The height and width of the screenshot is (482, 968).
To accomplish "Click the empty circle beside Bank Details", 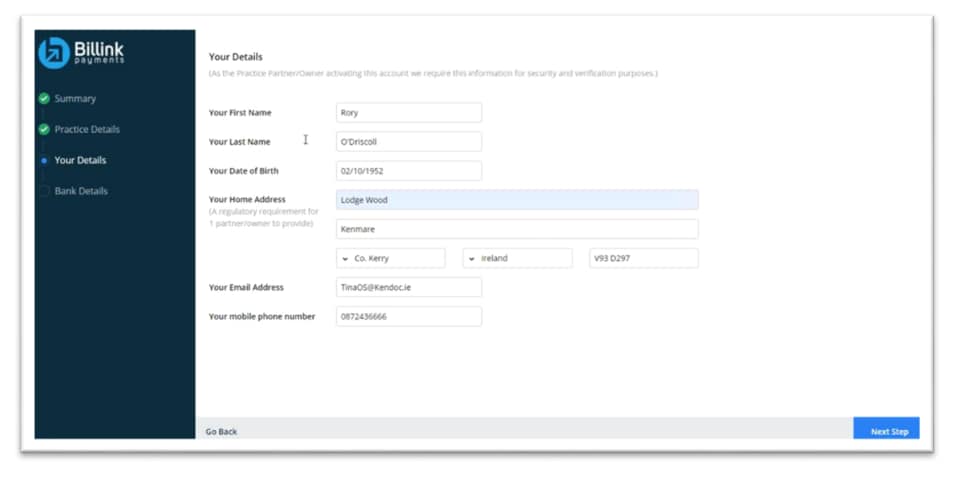I will click(44, 191).
